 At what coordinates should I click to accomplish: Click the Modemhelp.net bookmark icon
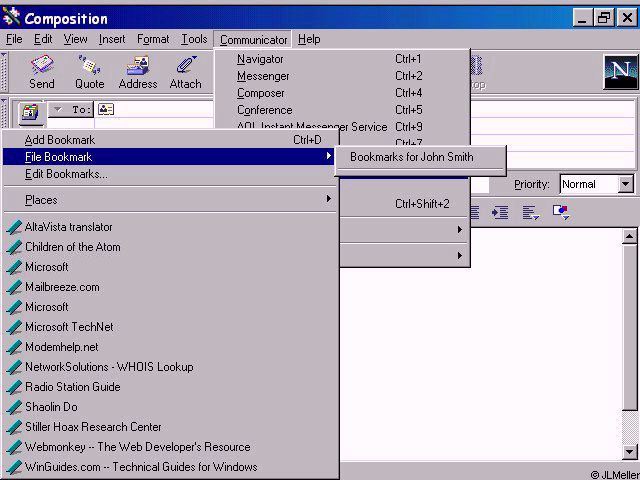coord(14,347)
